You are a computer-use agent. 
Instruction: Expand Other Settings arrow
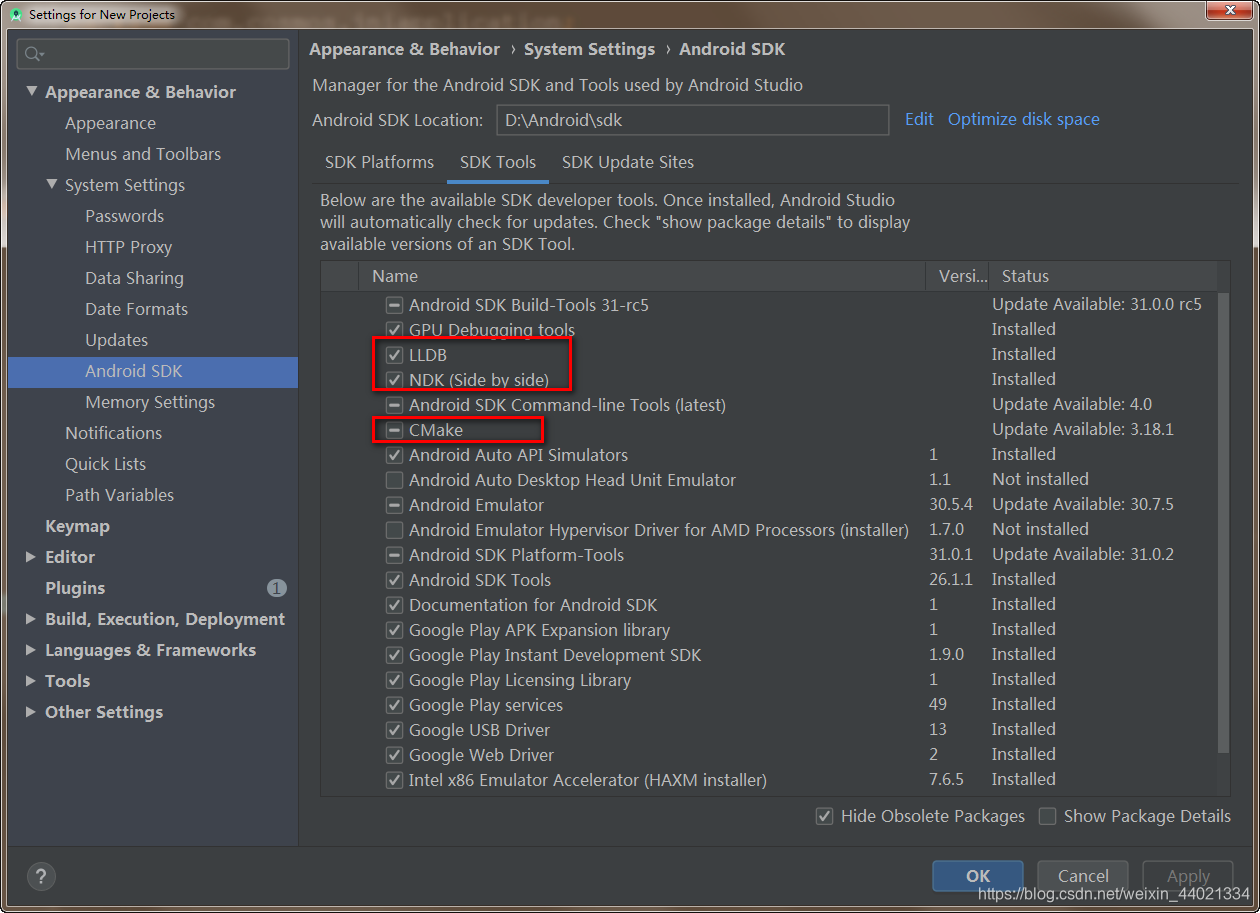tap(31, 712)
